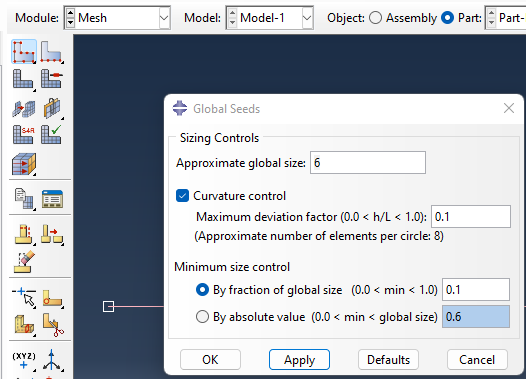Uncheck the Curvature control checkbox
This screenshot has height=379, width=526.
pos(182,196)
